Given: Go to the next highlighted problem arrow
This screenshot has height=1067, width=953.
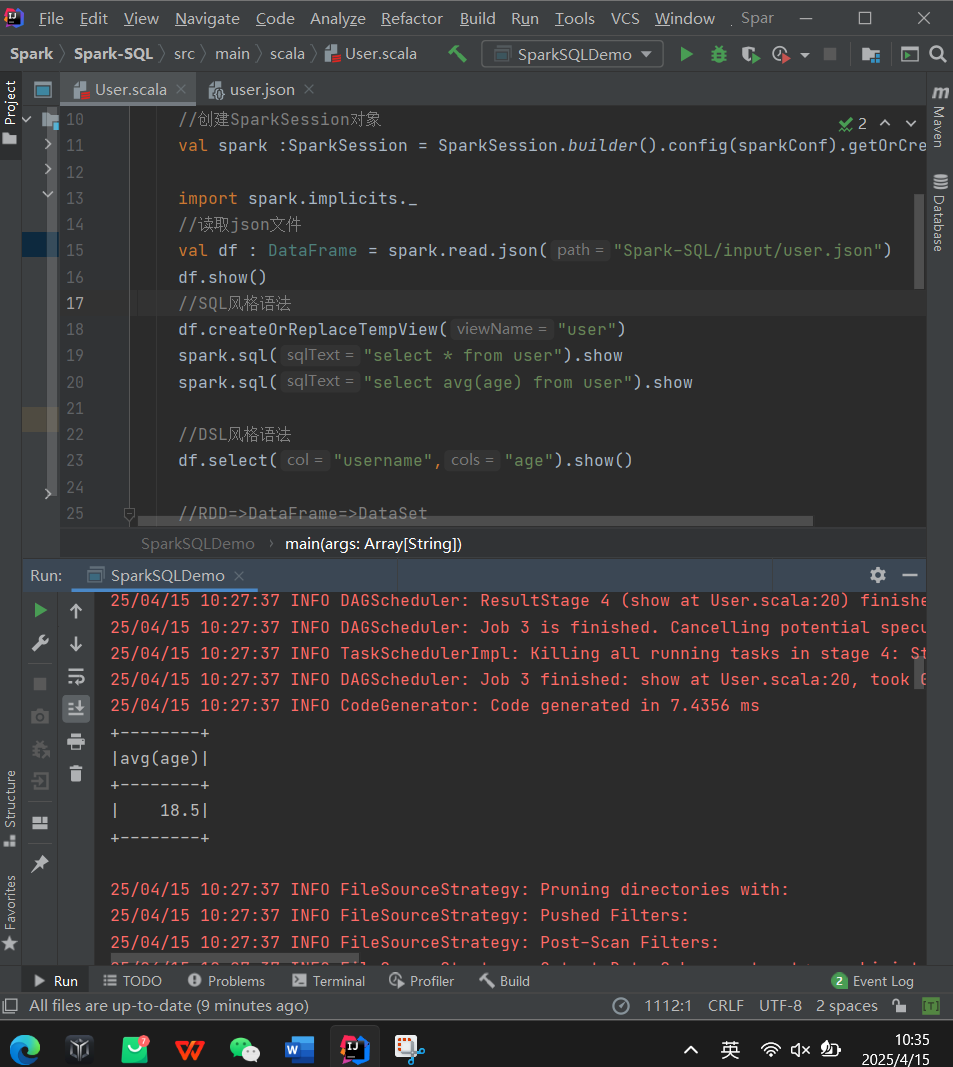Looking at the screenshot, I should coord(911,123).
